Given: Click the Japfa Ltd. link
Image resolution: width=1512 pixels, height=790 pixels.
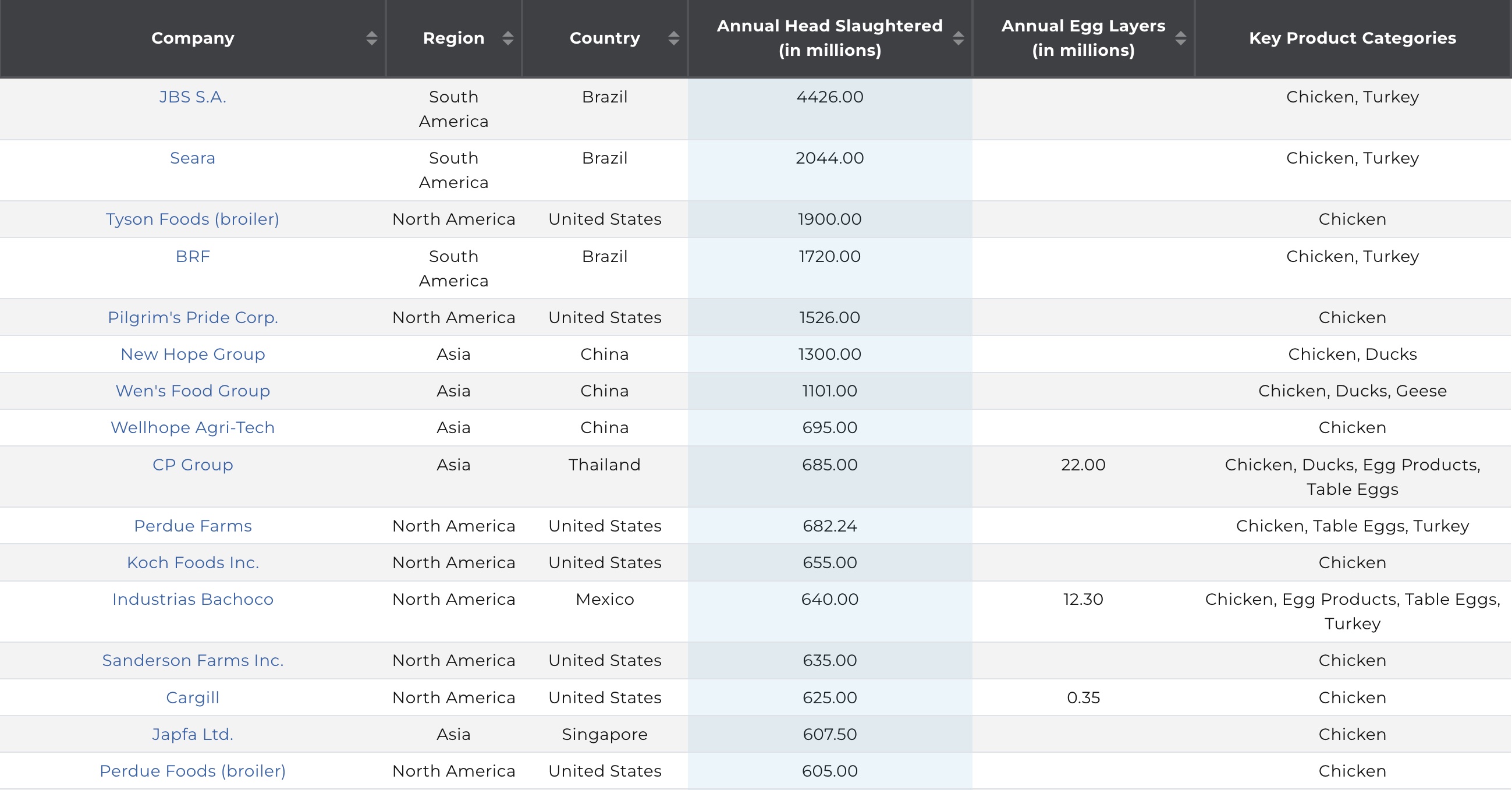Looking at the screenshot, I should tap(193, 734).
